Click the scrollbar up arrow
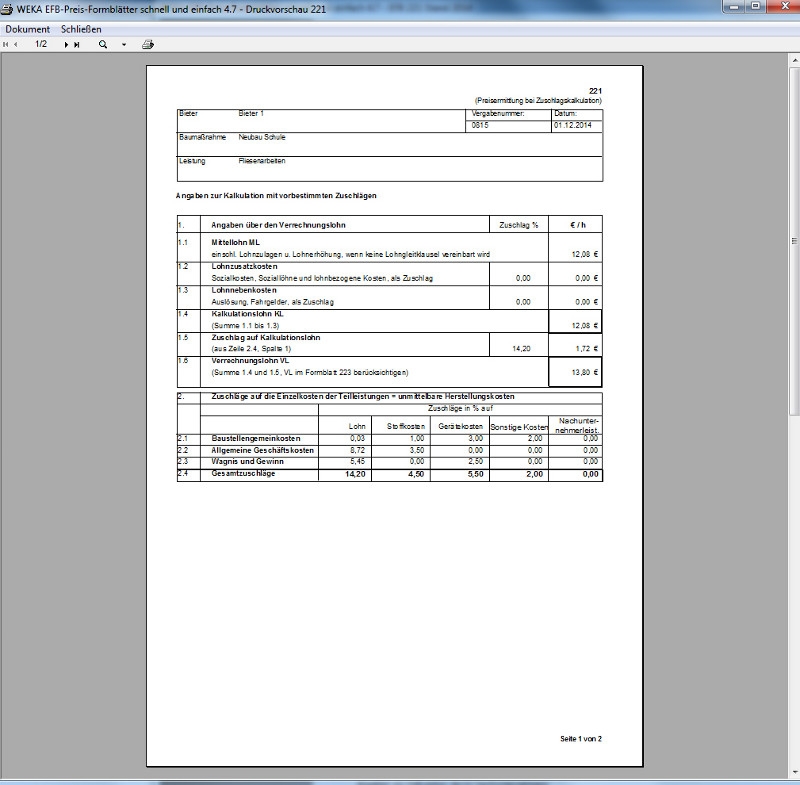800x785 pixels. pos(794,60)
